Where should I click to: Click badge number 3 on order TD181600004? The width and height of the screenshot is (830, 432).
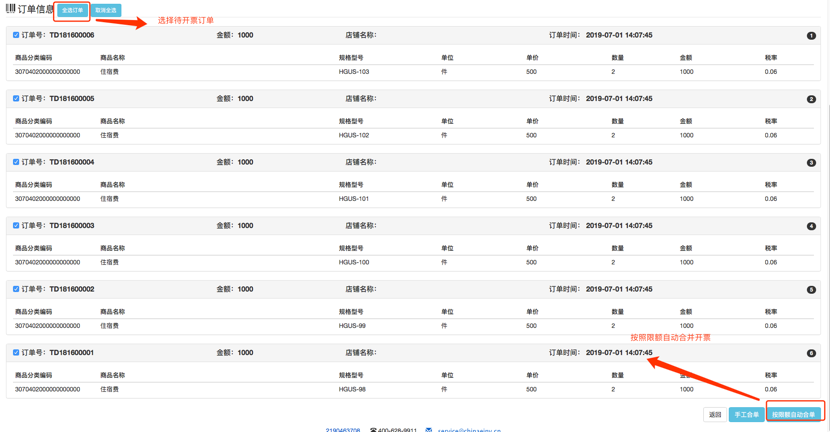811,163
